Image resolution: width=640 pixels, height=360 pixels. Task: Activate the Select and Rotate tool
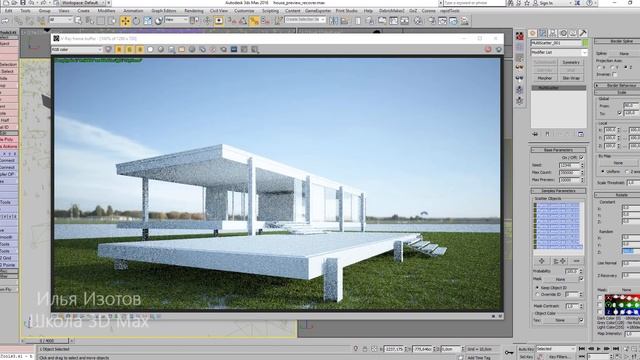(x=136, y=21)
